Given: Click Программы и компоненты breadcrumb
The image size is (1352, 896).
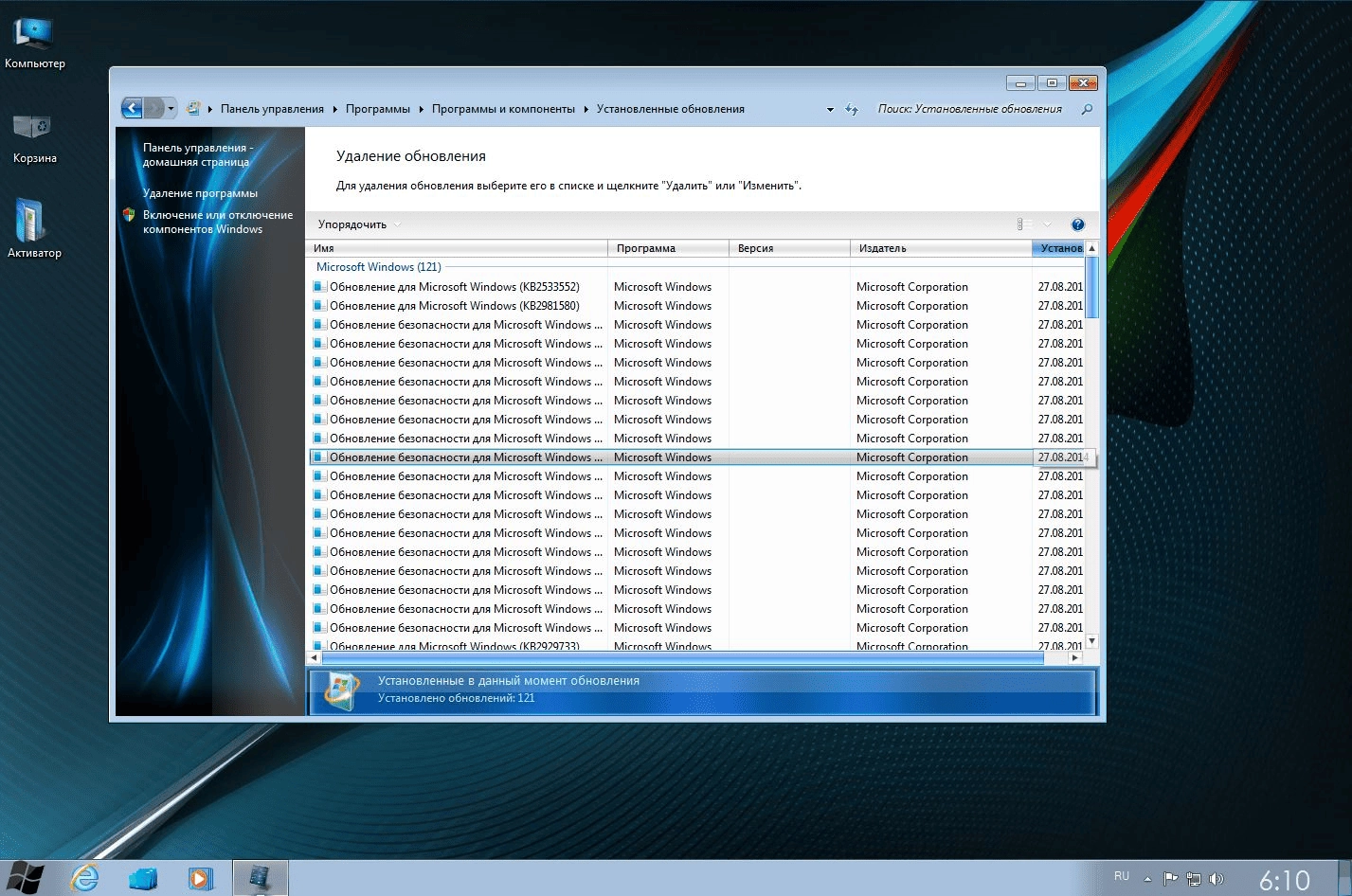Looking at the screenshot, I should pyautogui.click(x=503, y=109).
